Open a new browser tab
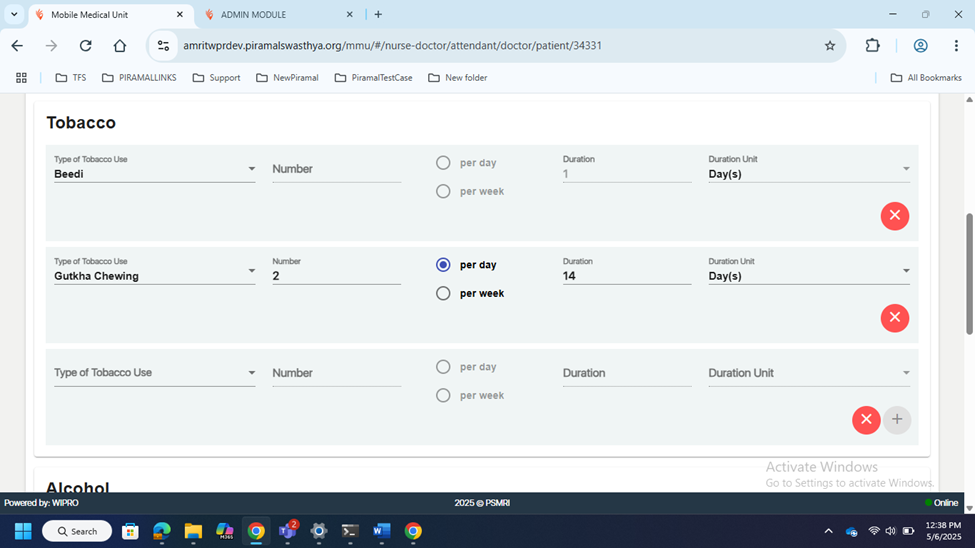The height and width of the screenshot is (548, 975). [378, 14]
